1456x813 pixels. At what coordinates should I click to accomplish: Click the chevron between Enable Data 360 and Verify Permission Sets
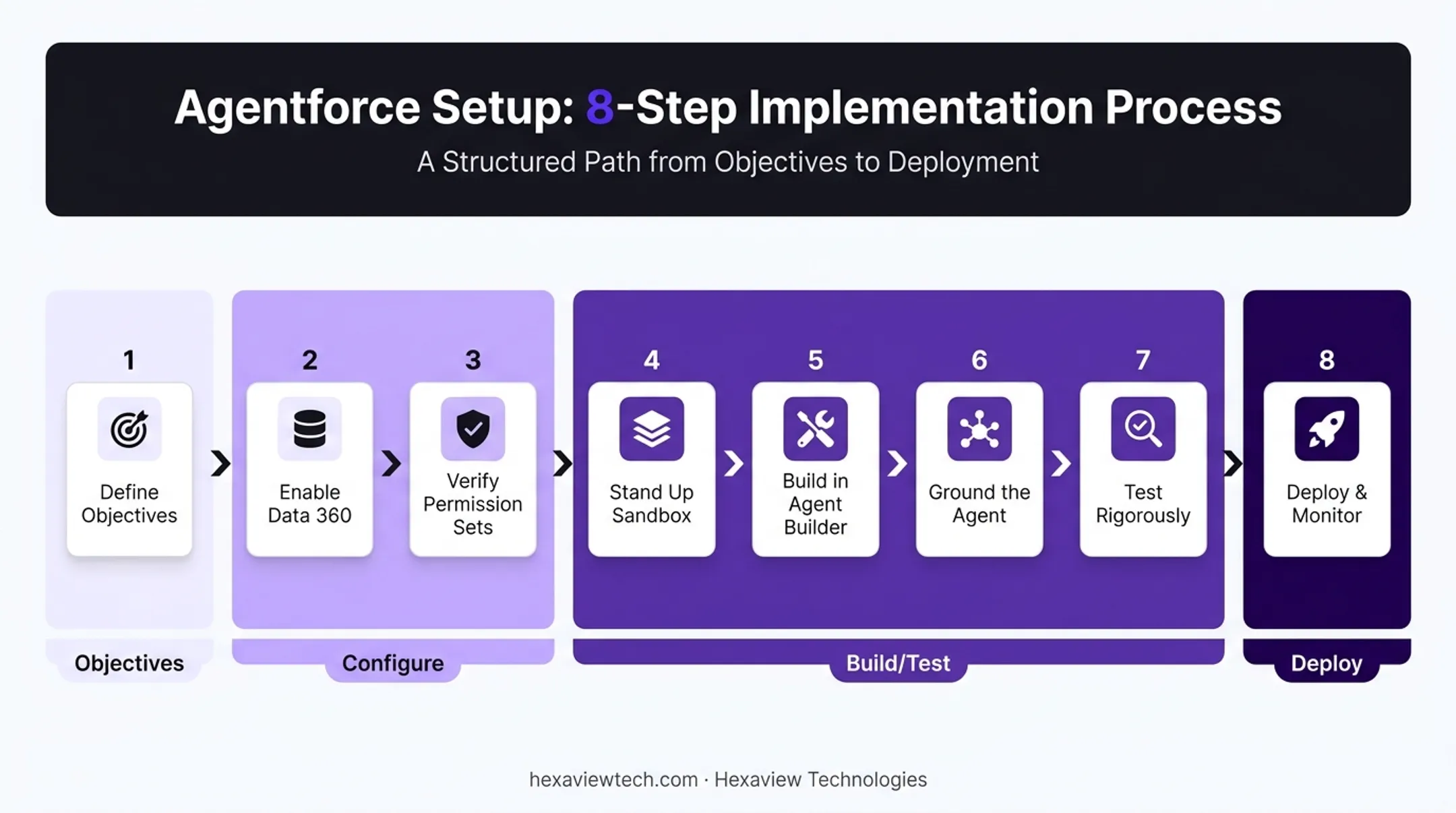tap(391, 463)
